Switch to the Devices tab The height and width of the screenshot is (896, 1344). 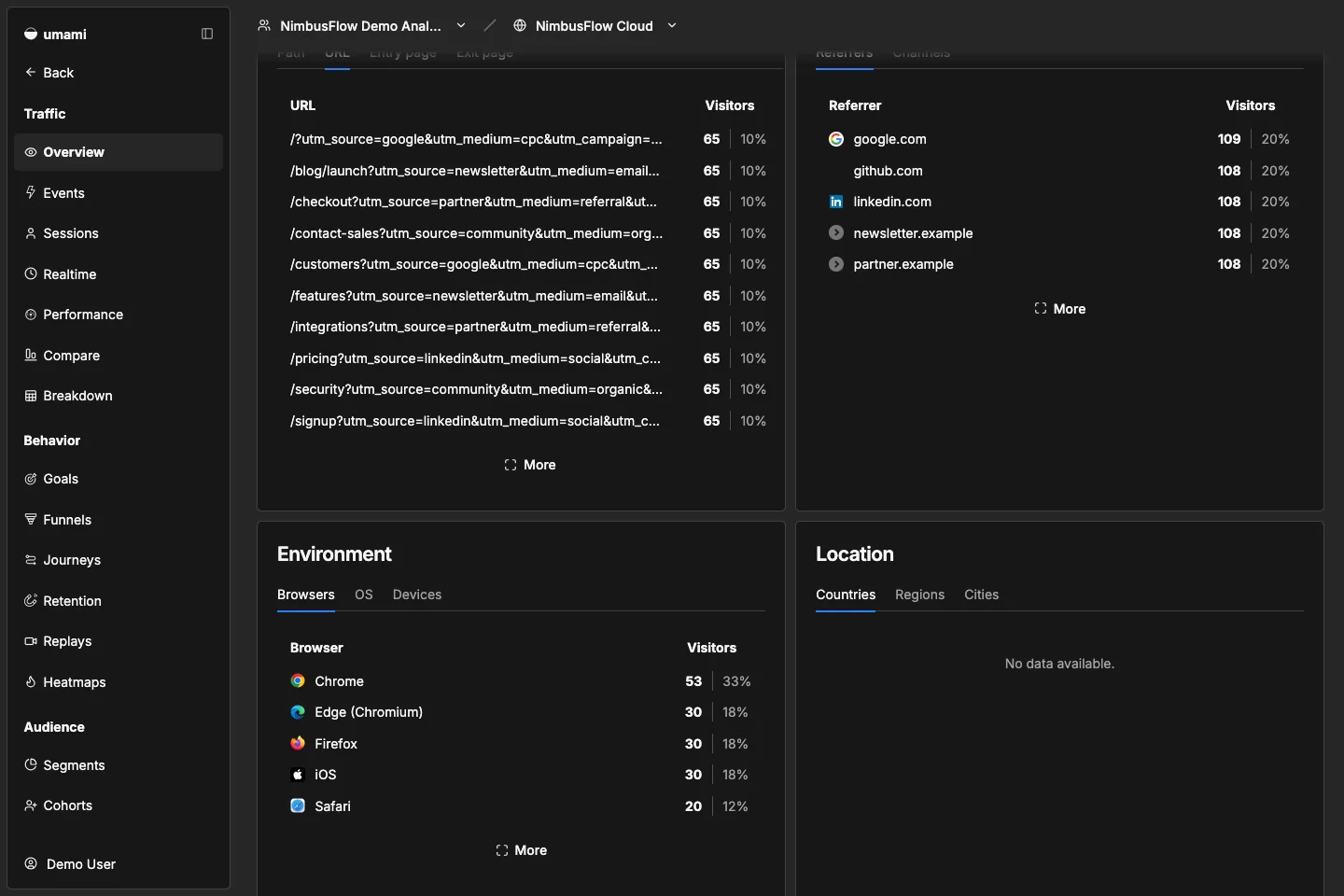coord(417,595)
